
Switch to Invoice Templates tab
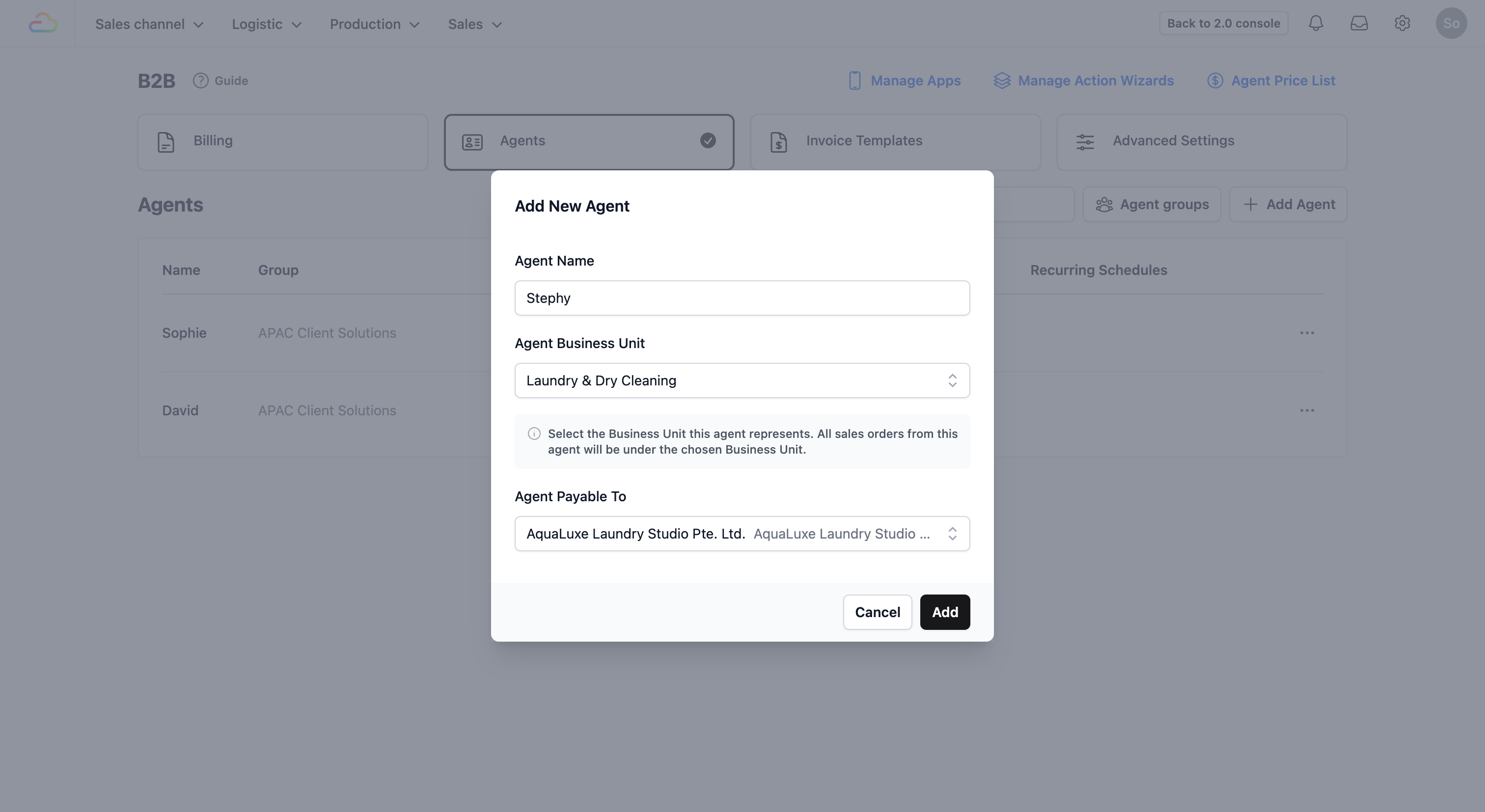[895, 142]
